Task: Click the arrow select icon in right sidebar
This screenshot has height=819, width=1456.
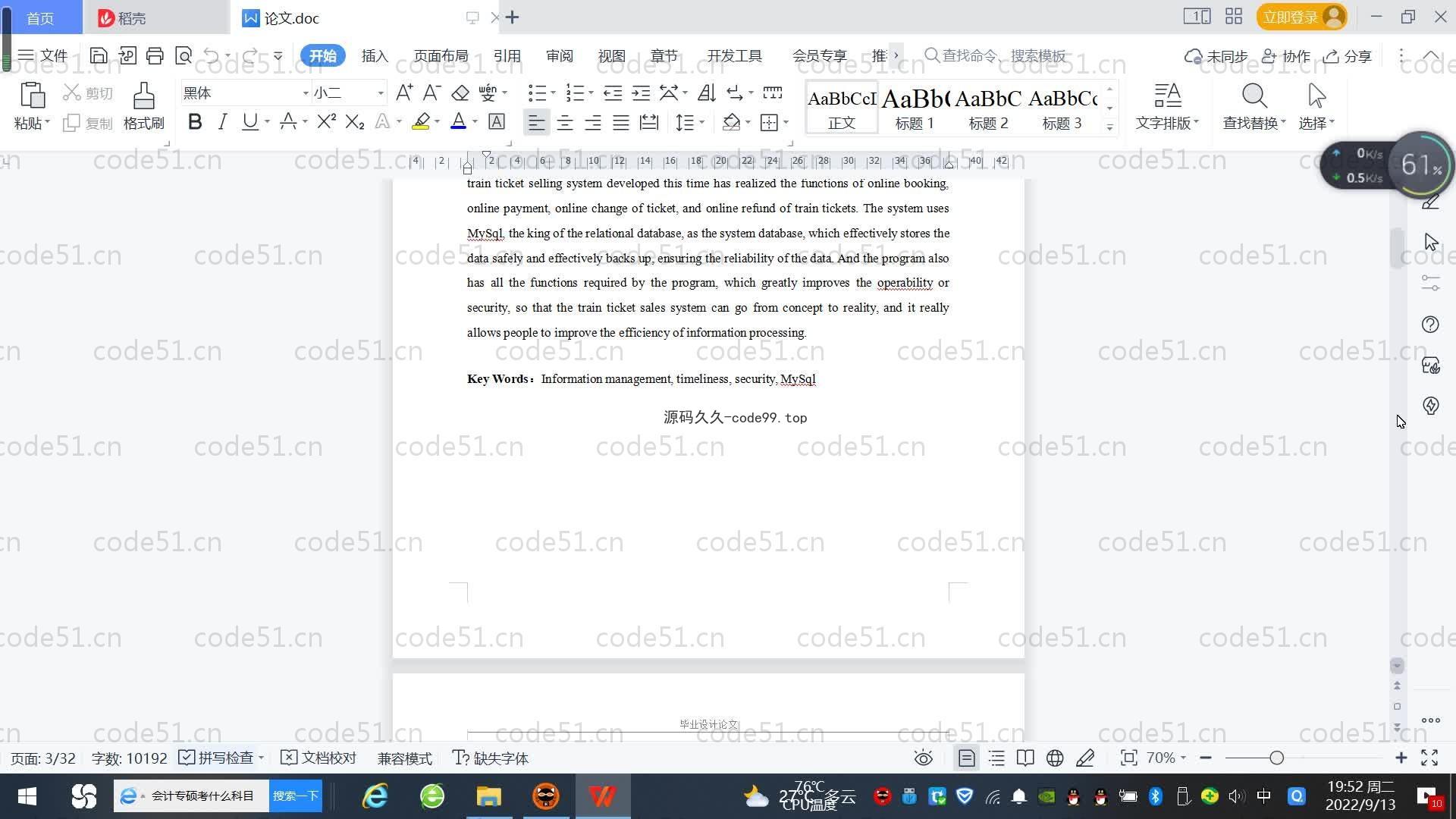Action: click(x=1430, y=242)
